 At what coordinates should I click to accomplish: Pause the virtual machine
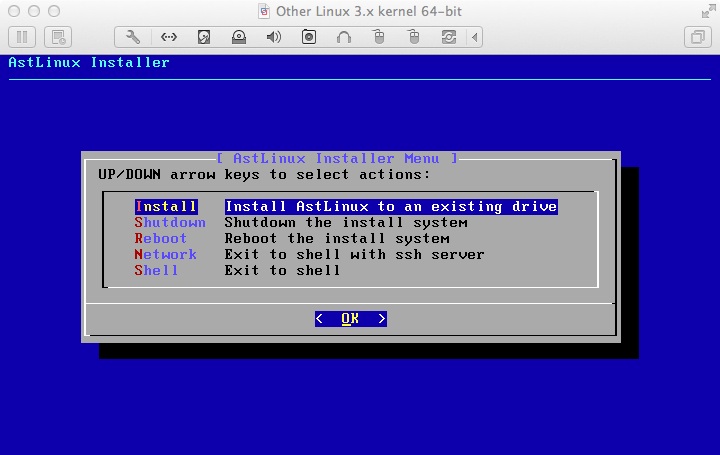tap(22, 37)
